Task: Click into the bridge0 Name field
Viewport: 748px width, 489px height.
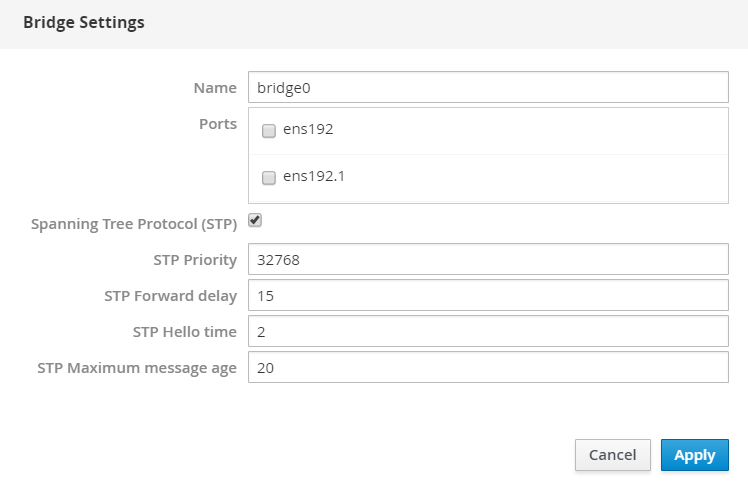Action: pos(487,87)
